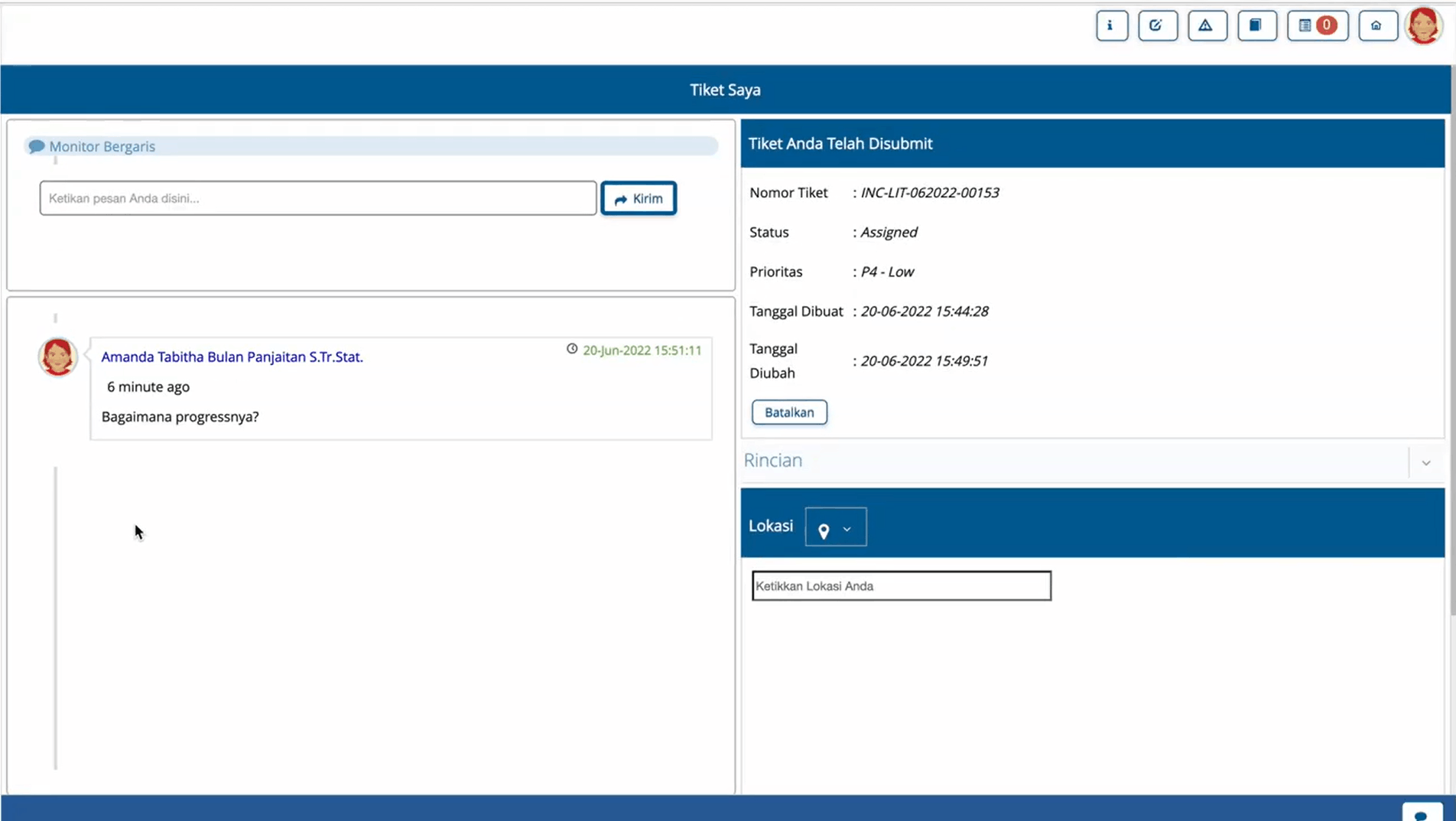Click the '6 minute ago' label
Image resolution: width=1456 pixels, height=821 pixels.
coord(148,387)
